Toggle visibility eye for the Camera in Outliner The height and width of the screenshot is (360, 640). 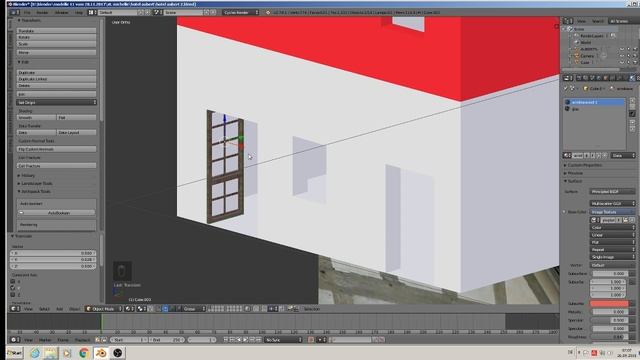[622, 56]
